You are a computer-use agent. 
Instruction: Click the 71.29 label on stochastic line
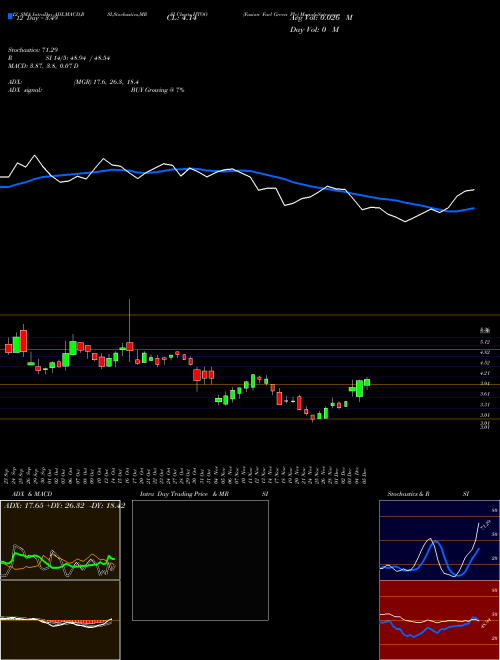click(x=487, y=526)
